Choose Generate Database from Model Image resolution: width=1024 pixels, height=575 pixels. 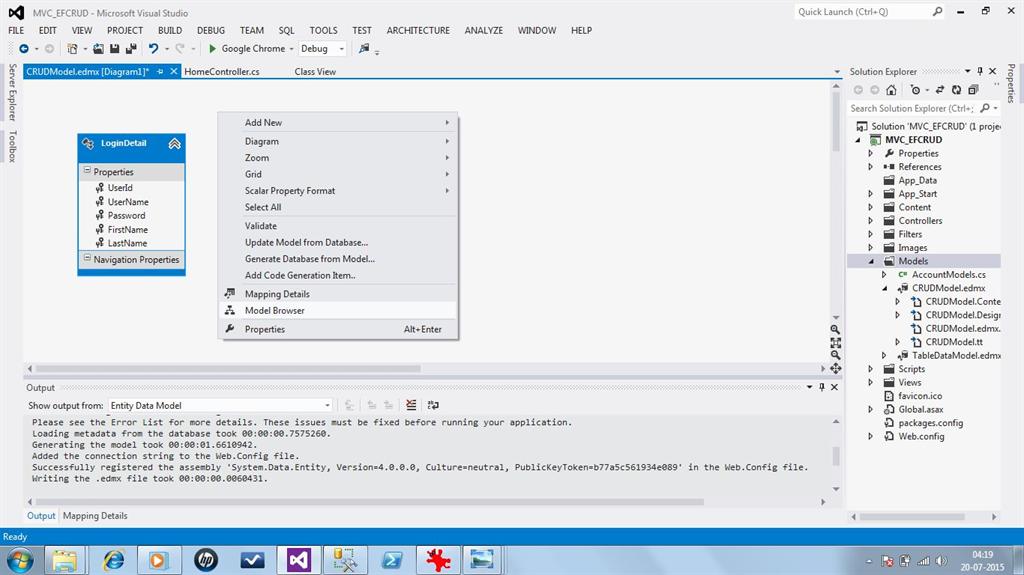point(338,259)
